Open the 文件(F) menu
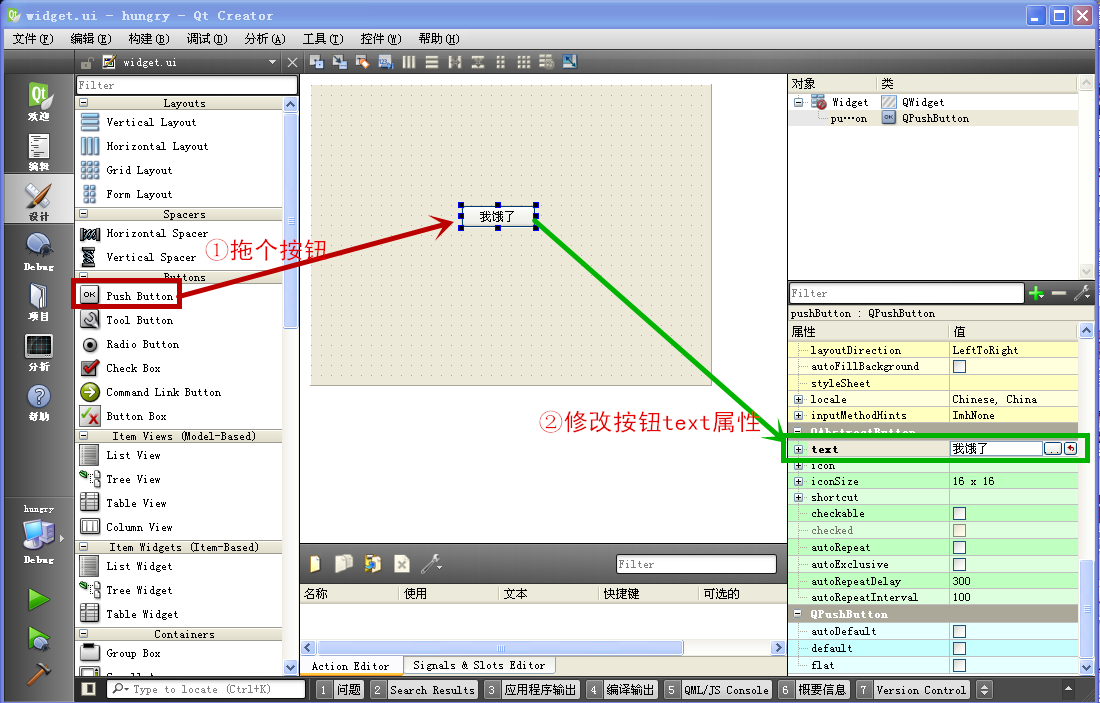The height and width of the screenshot is (703, 1100). 33,39
